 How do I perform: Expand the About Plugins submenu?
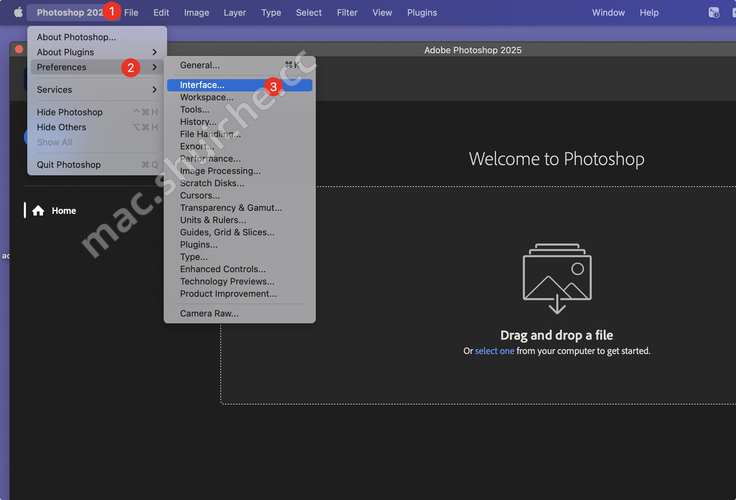[97, 52]
